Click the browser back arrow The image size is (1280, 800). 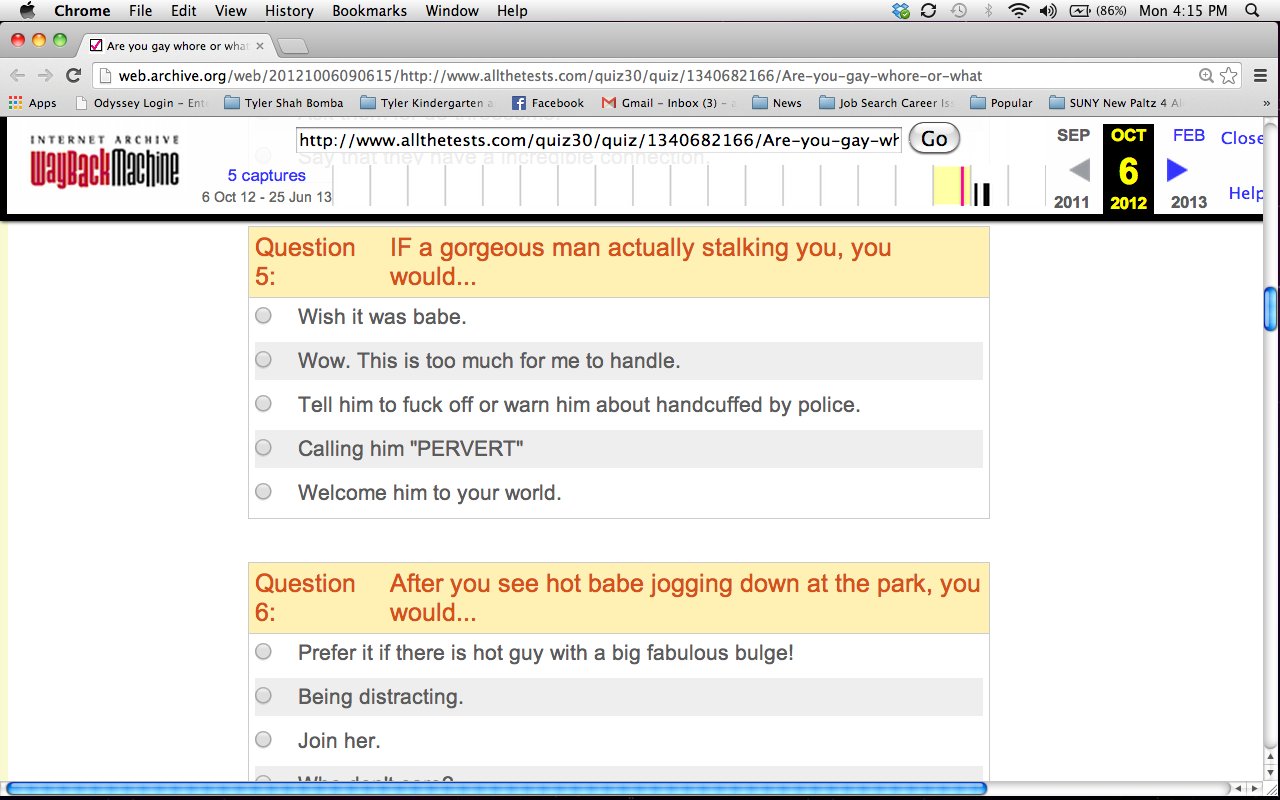point(18,75)
